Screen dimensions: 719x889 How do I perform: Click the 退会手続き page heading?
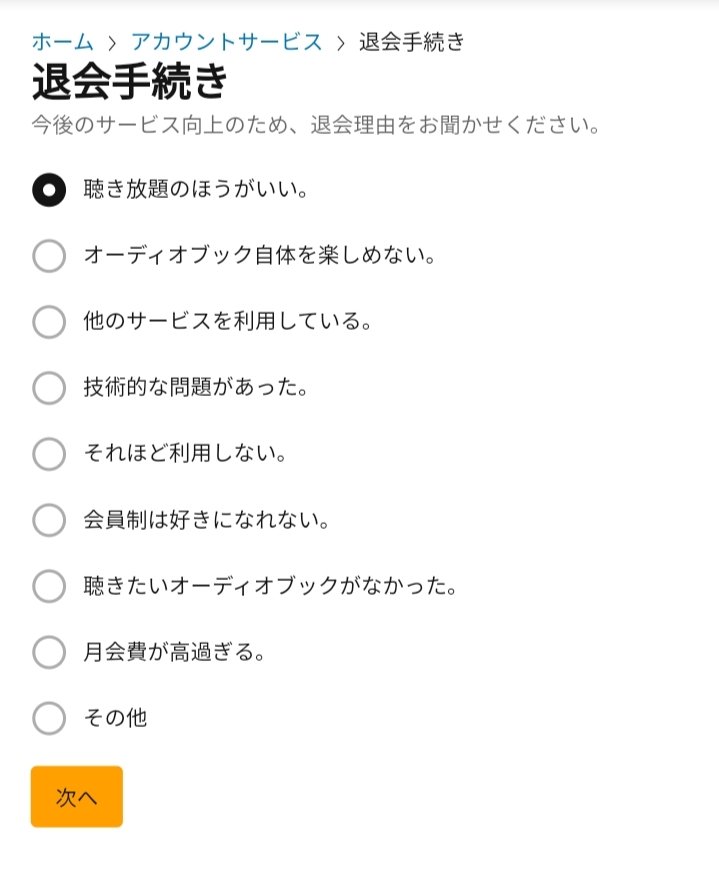[x=130, y=82]
